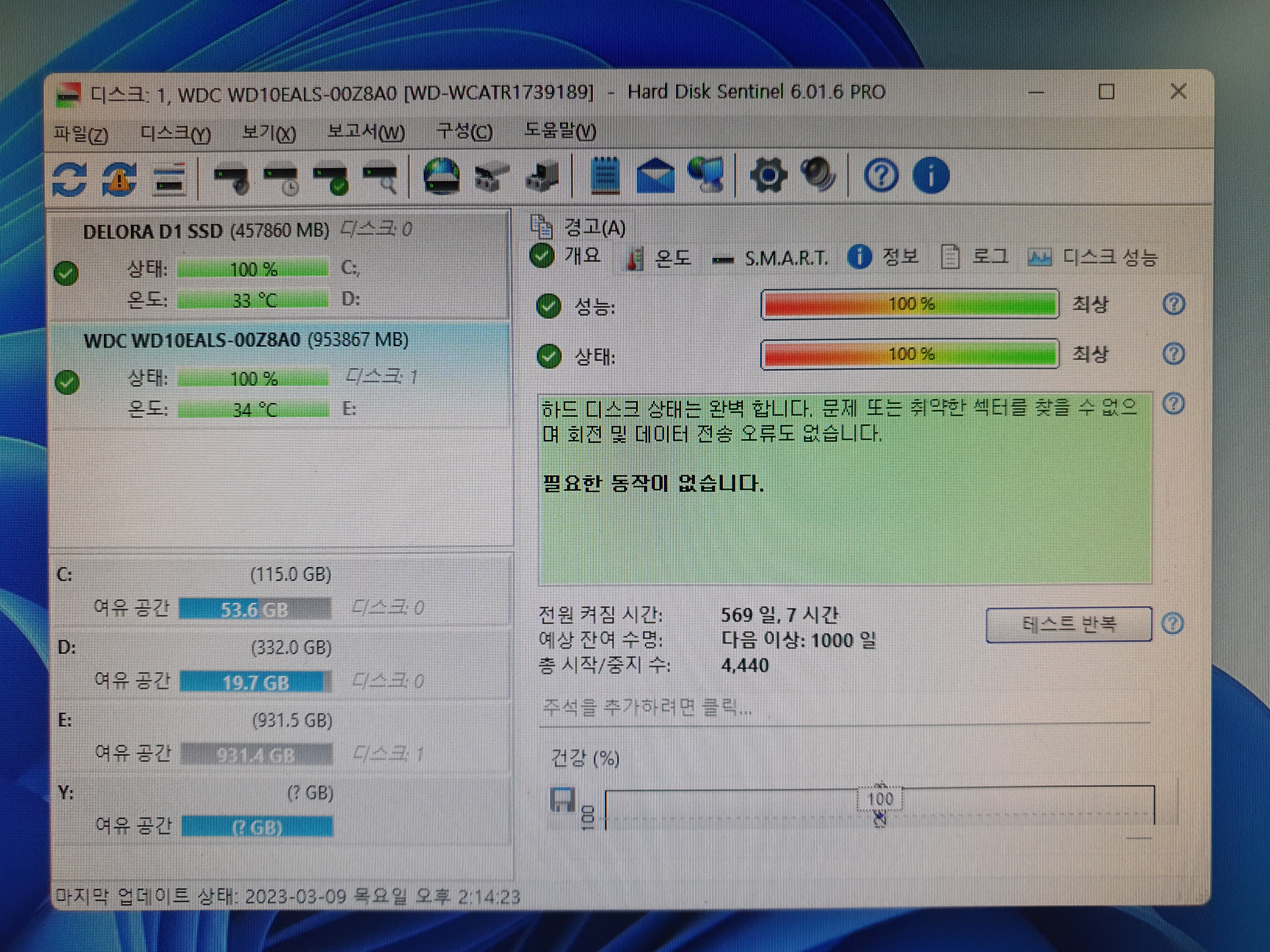1270x952 pixels.
Task: Click the dark disk device toolbar icon
Action: (542, 176)
